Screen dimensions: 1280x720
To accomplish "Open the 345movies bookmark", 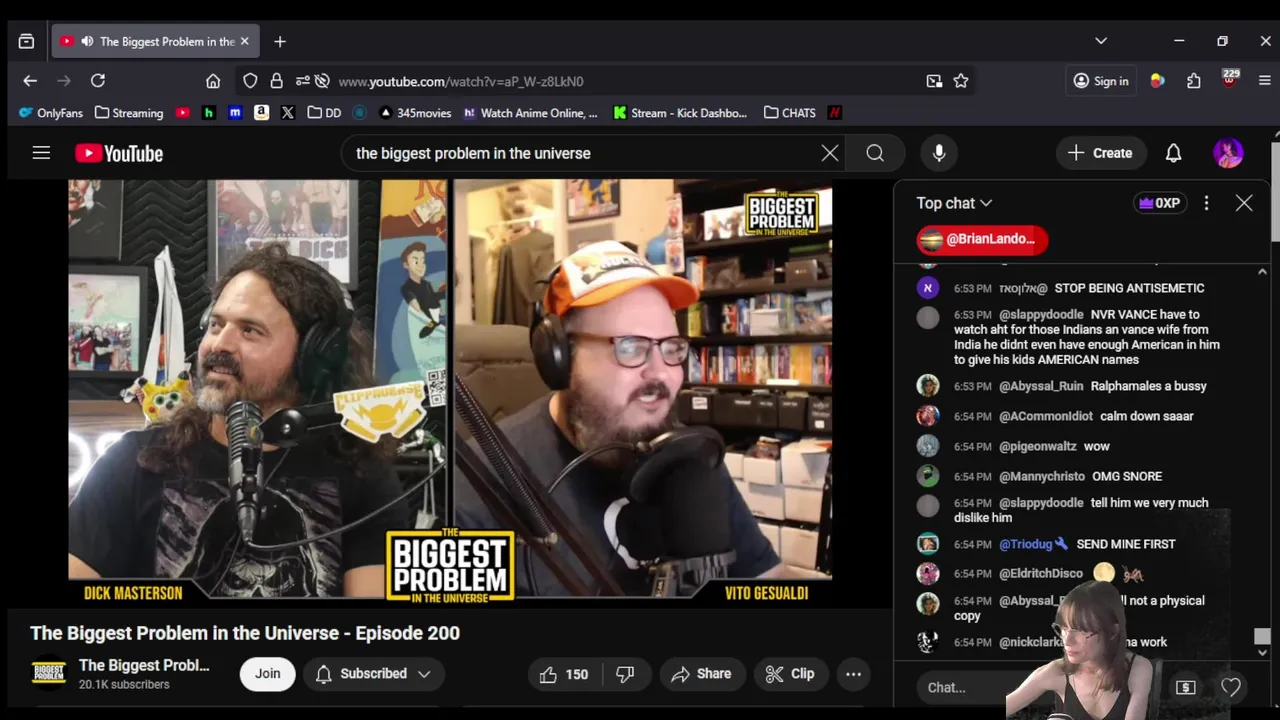I will pos(415,113).
